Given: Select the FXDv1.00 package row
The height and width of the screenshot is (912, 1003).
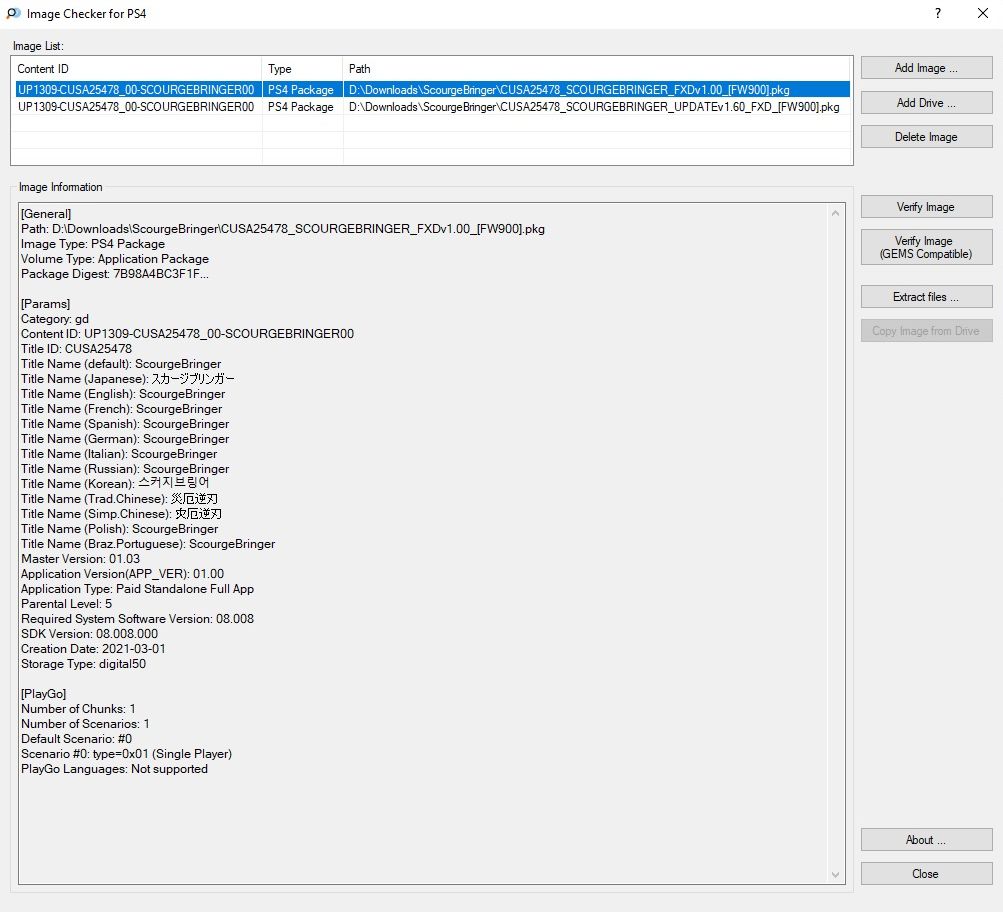Looking at the screenshot, I should pos(430,90).
